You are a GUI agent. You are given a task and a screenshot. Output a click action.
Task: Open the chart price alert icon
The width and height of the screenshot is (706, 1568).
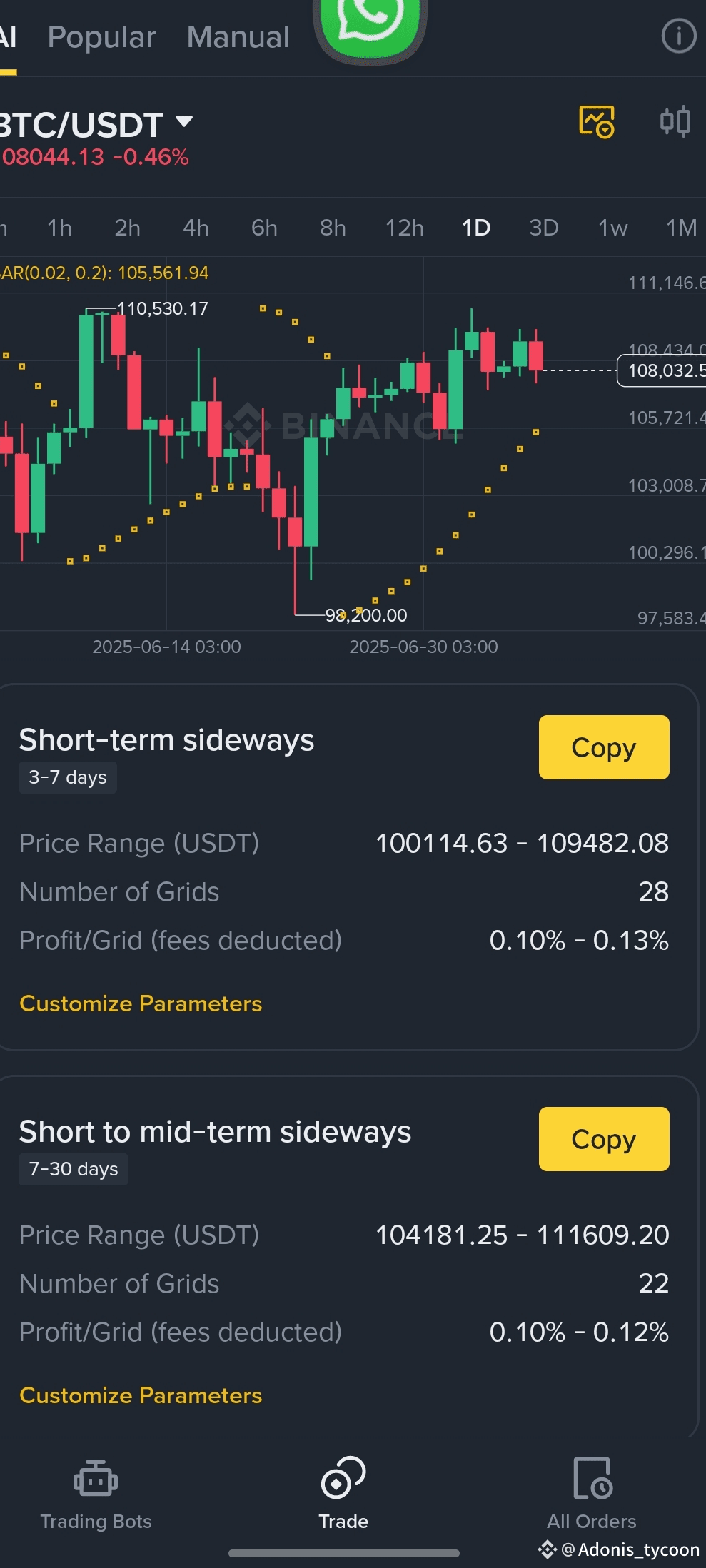click(596, 122)
